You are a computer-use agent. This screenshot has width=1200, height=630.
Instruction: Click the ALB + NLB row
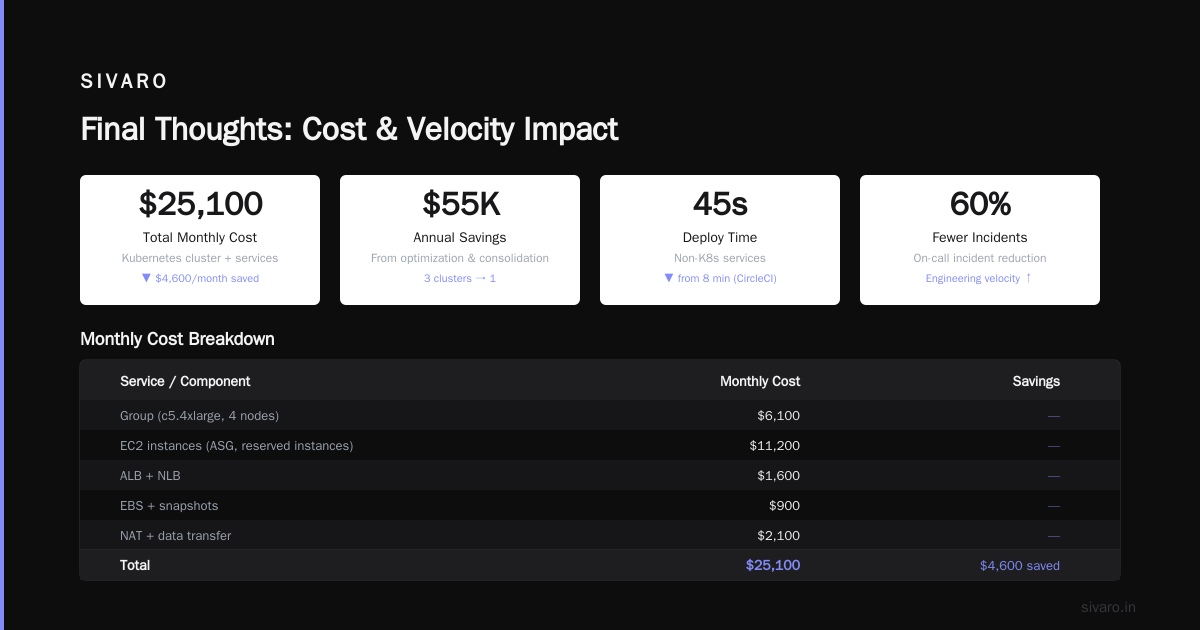click(600, 475)
